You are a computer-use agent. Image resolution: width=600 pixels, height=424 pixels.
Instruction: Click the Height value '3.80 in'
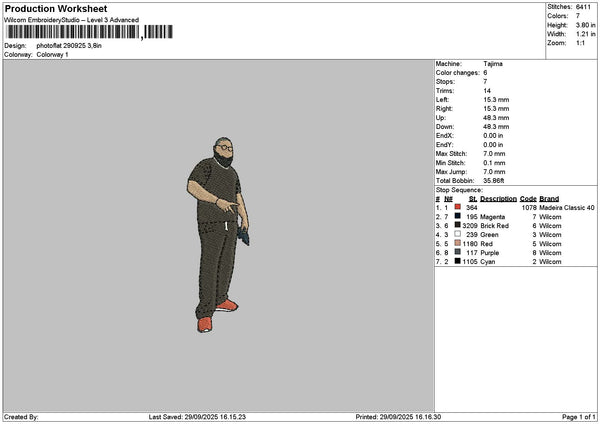point(585,25)
